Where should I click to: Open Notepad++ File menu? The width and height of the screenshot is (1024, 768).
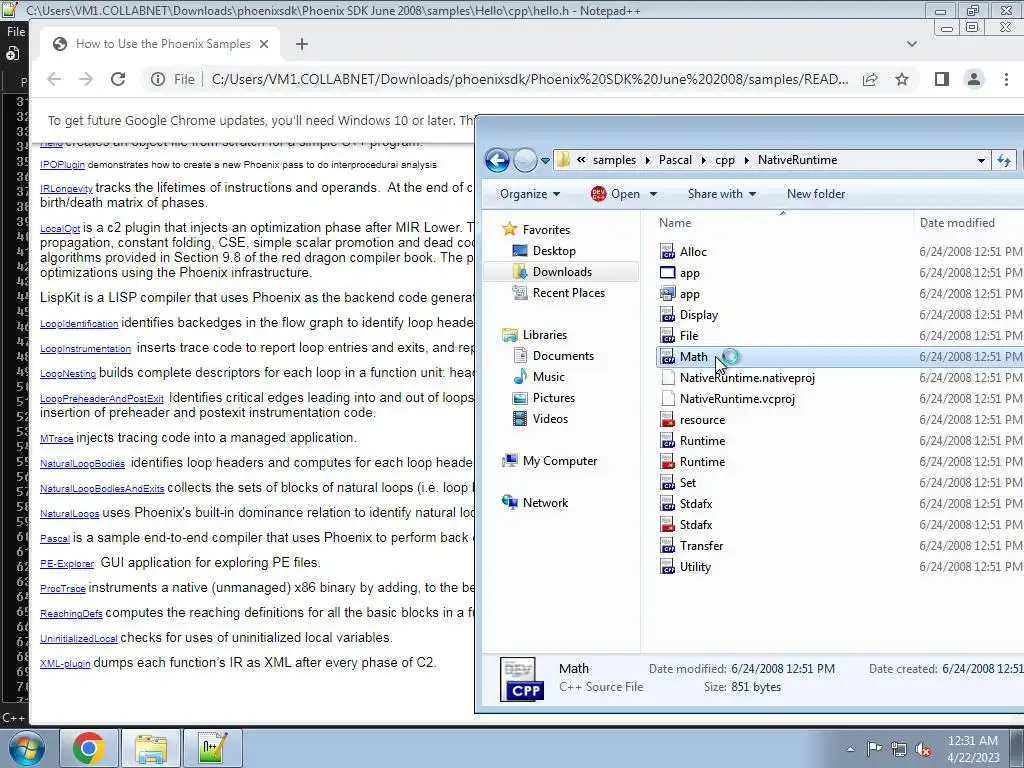16,31
